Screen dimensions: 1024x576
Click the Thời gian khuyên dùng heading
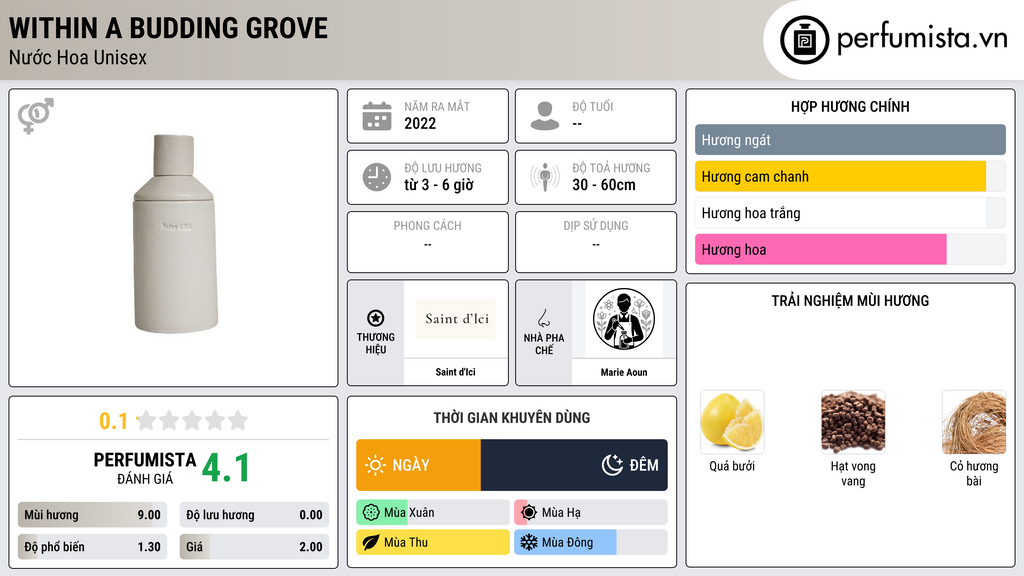(x=512, y=418)
